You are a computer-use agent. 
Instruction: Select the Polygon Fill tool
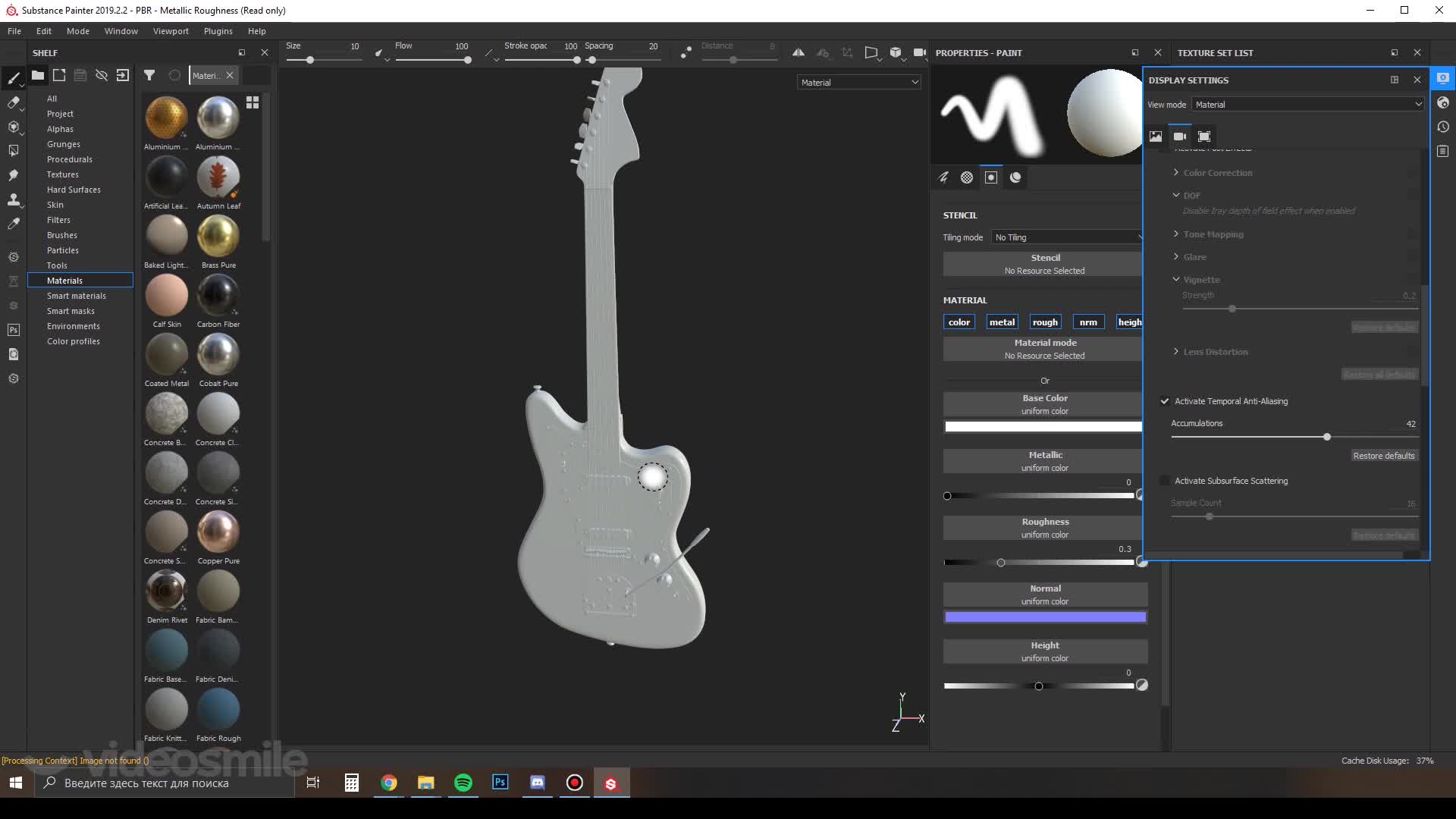[14, 151]
